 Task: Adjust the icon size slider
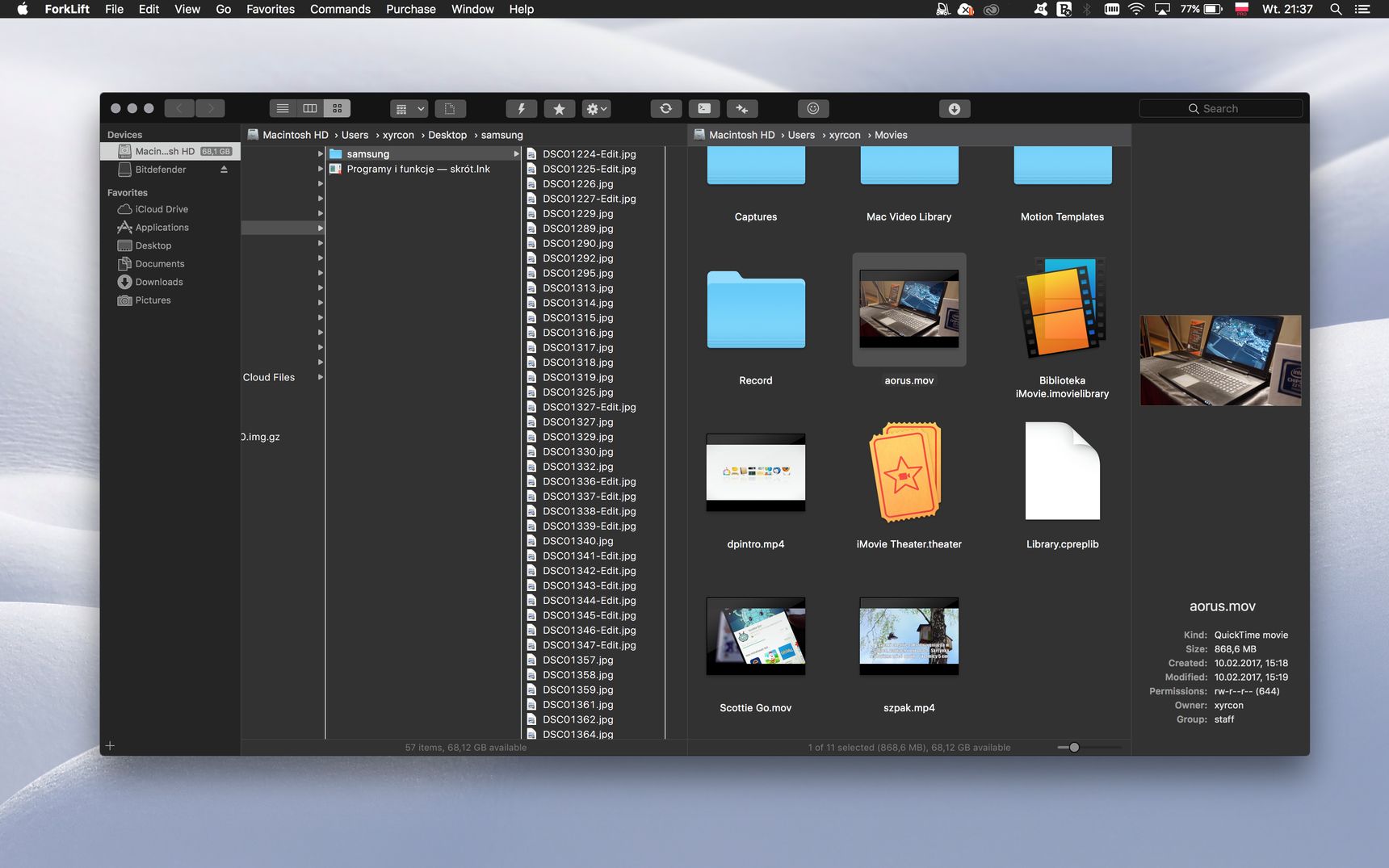pyautogui.click(x=1073, y=747)
